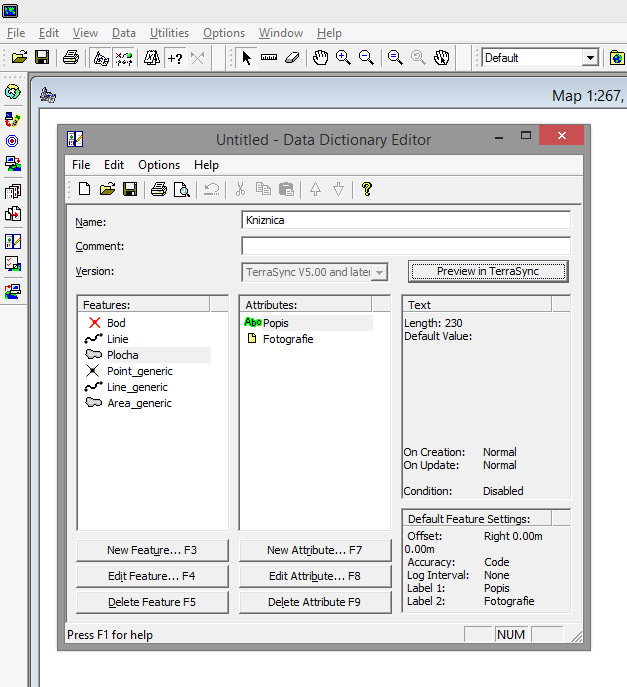The width and height of the screenshot is (627, 687).
Task: Click the Print icon in Data Dictionary Editor
Action: 159,189
